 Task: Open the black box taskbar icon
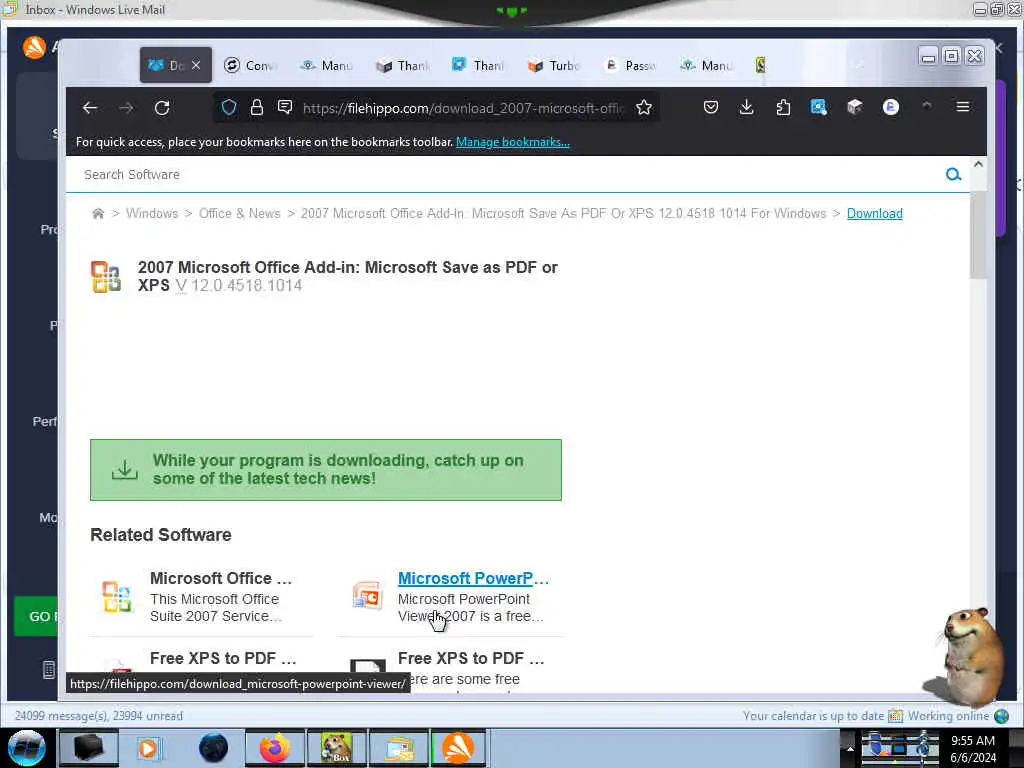coord(88,748)
